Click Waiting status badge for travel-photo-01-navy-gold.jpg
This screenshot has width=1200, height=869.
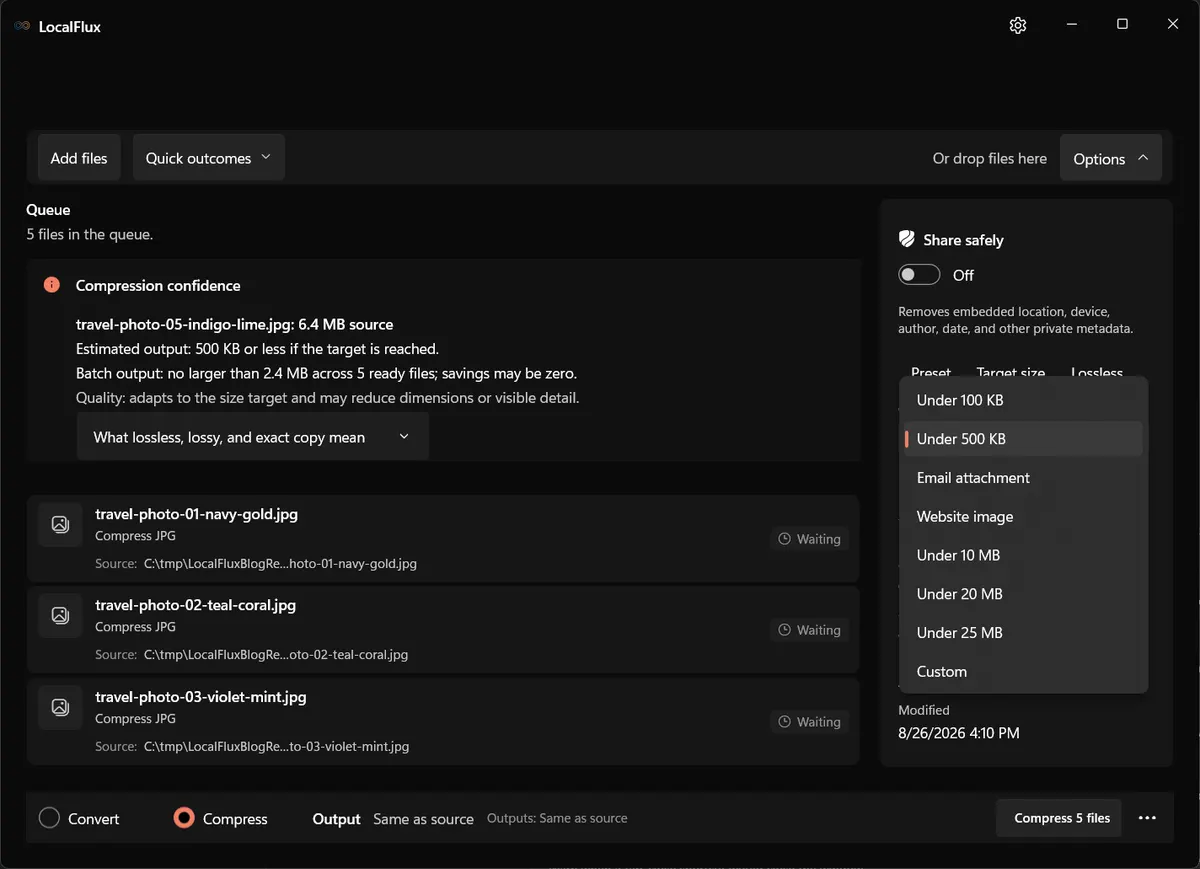[810, 539]
